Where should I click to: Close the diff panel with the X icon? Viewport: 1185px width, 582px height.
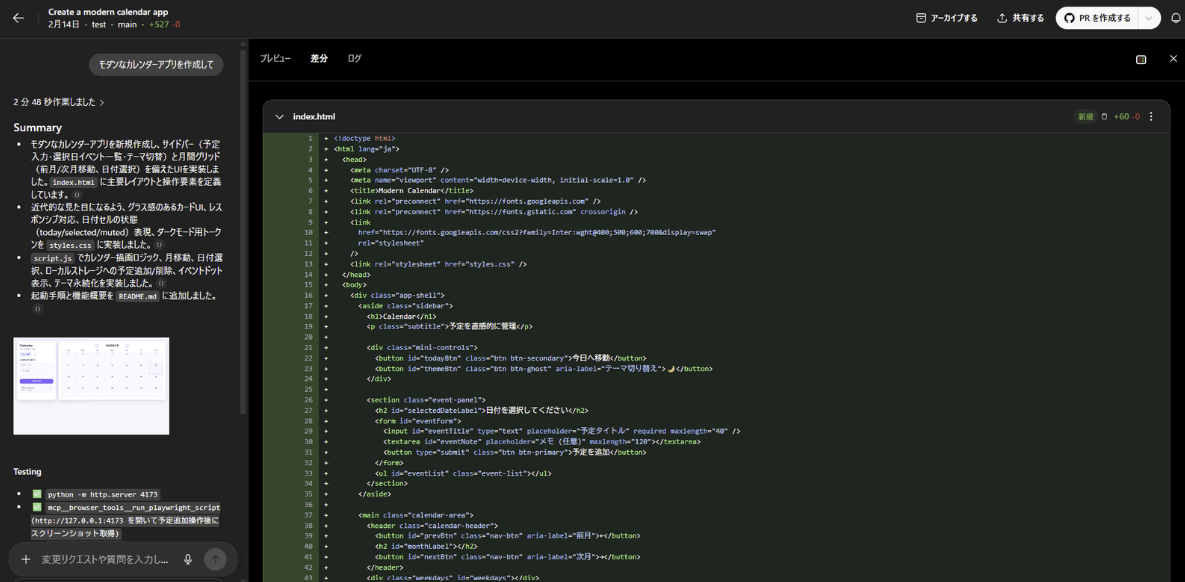(x=1173, y=59)
